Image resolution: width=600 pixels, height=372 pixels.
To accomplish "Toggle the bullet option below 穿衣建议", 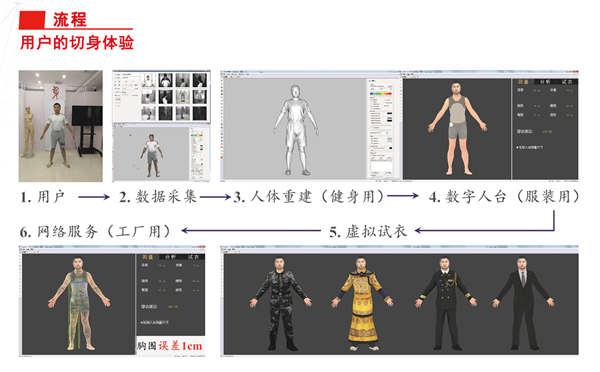I will (x=530, y=147).
